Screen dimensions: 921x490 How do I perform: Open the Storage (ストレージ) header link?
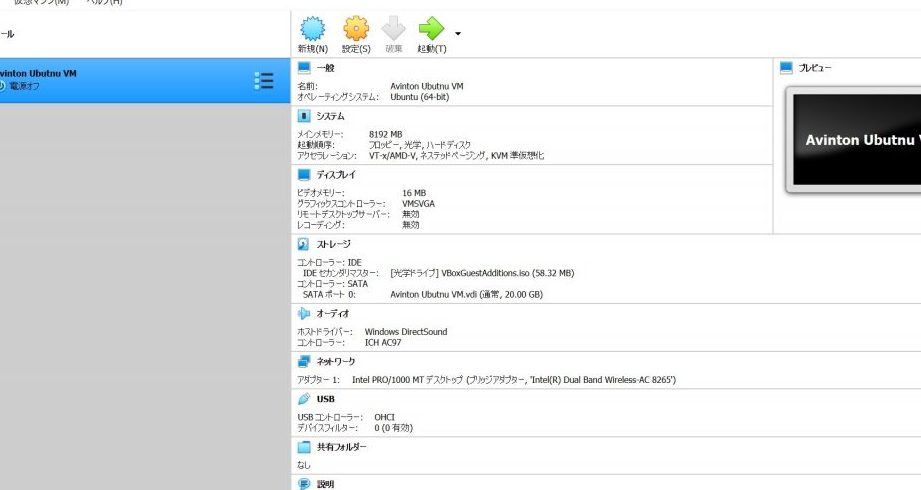click(x=334, y=244)
